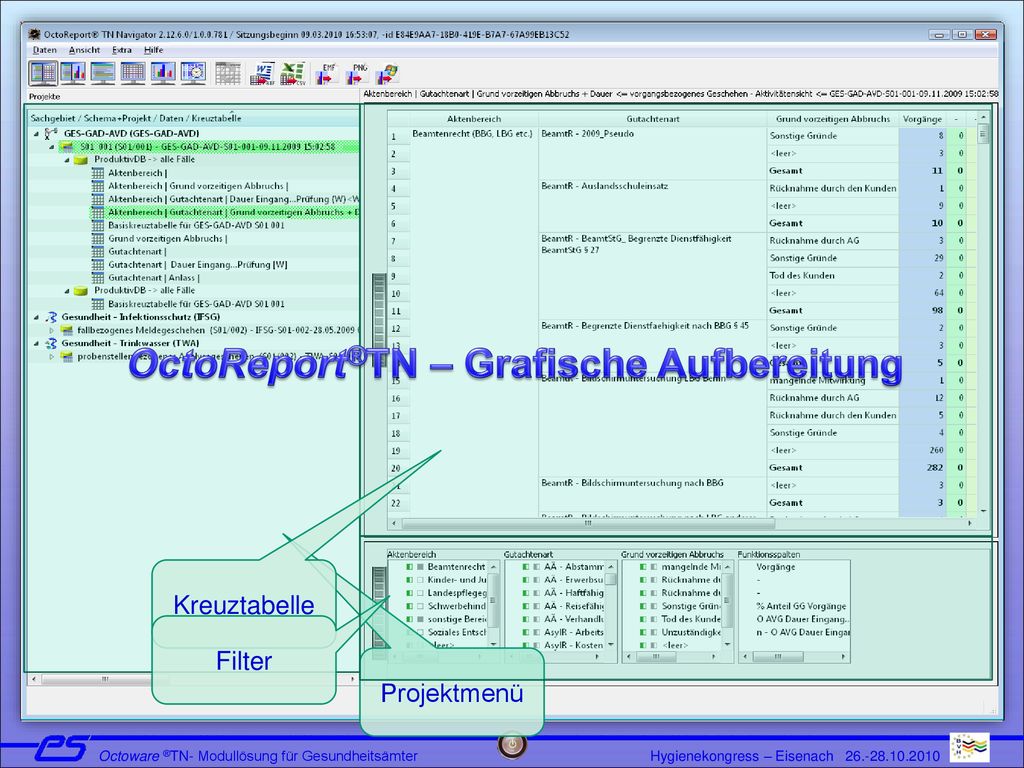
Task: Select the monitor icon with chart and table
Action: [73, 73]
